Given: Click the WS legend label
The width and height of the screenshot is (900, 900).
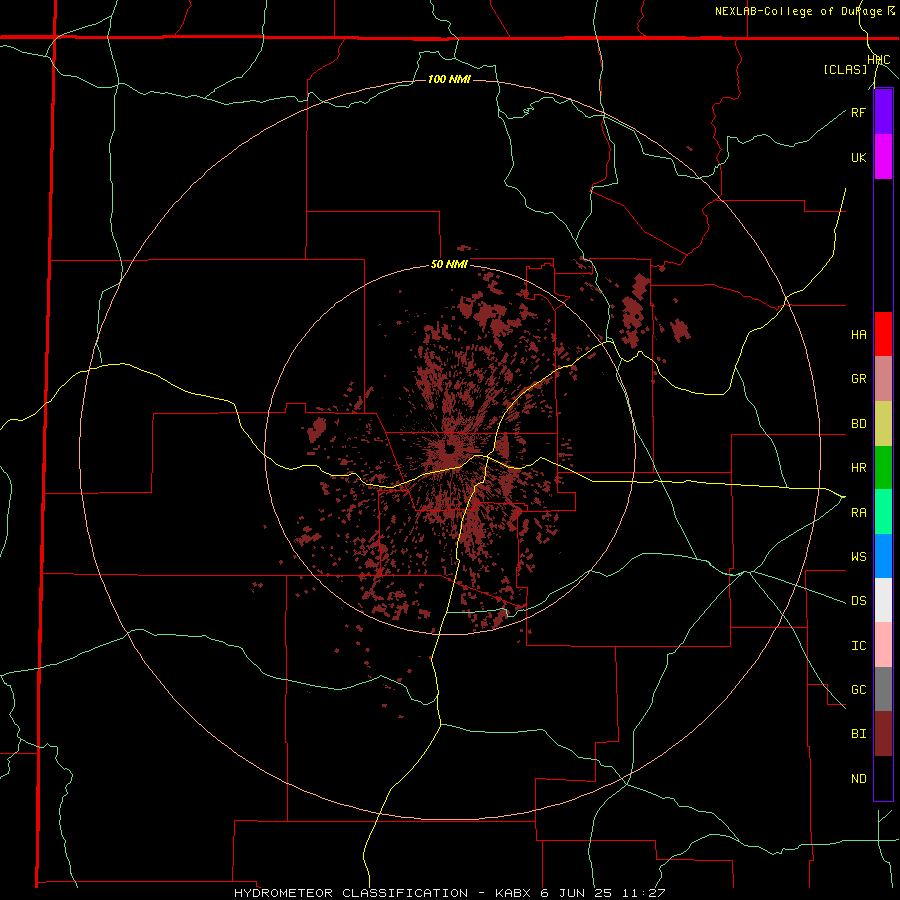Looking at the screenshot, I should (858, 557).
